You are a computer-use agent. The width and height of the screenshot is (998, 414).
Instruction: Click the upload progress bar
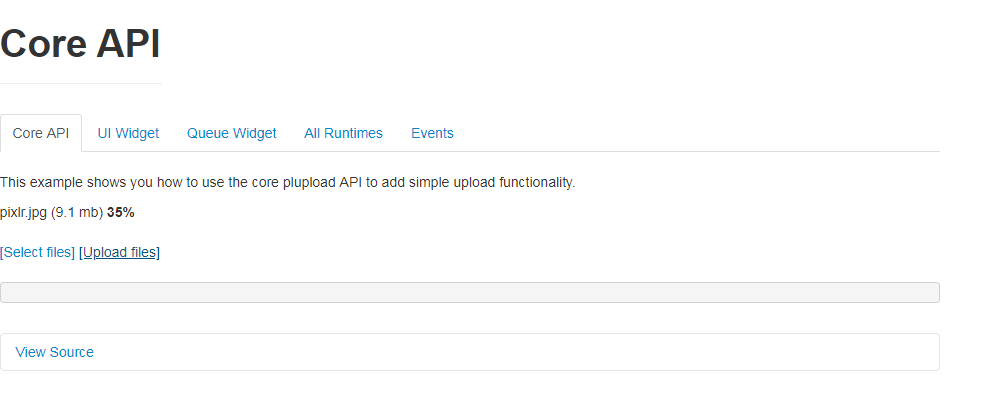coord(470,292)
